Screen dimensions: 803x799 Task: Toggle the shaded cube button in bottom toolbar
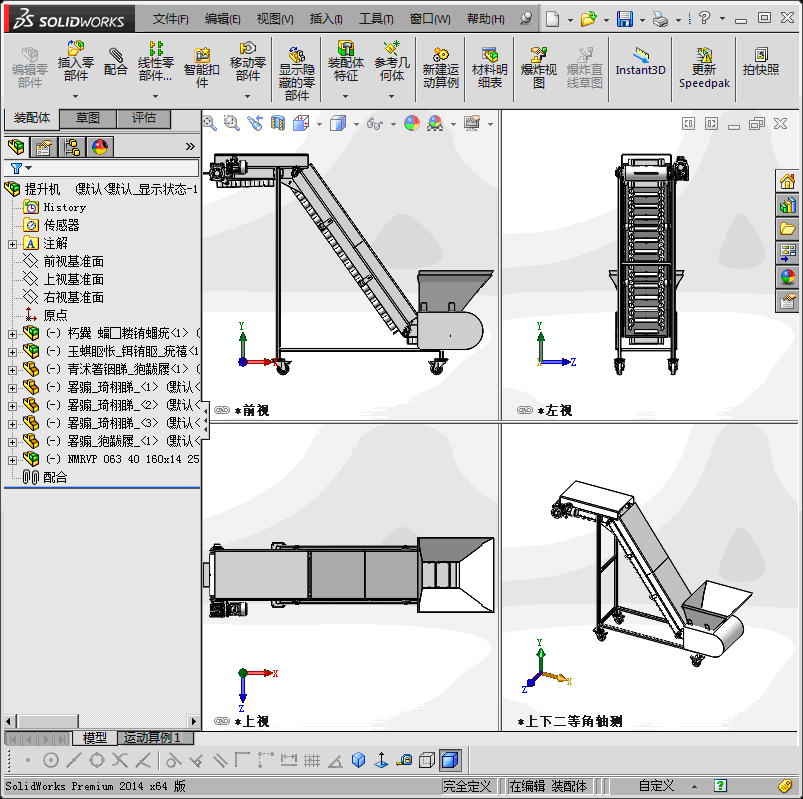pyautogui.click(x=450, y=760)
